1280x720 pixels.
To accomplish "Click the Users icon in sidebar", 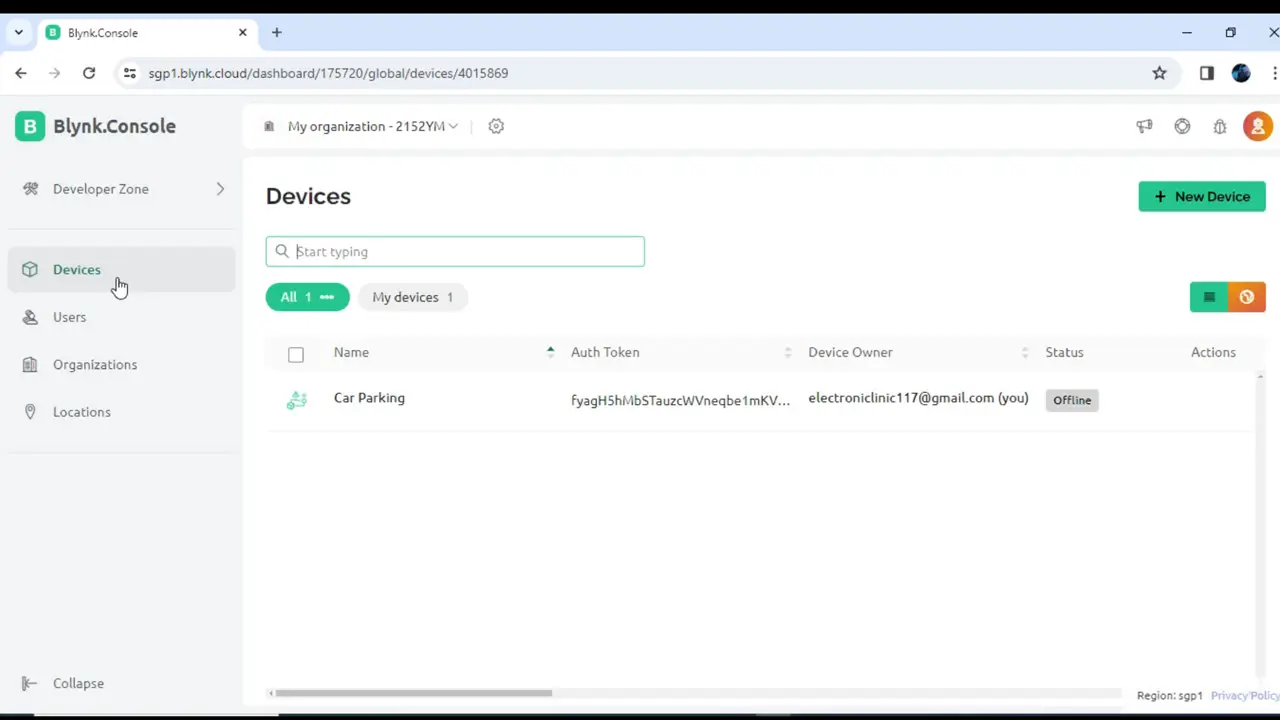I will [x=30, y=317].
